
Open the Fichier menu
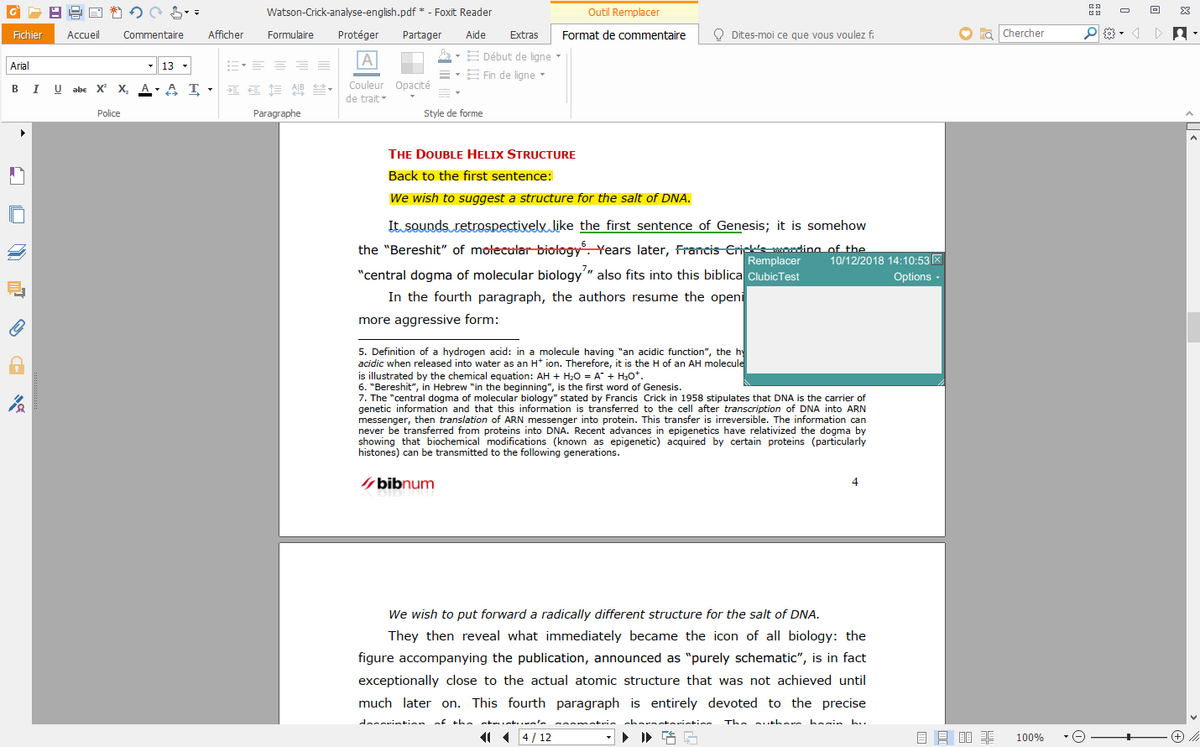coord(28,35)
